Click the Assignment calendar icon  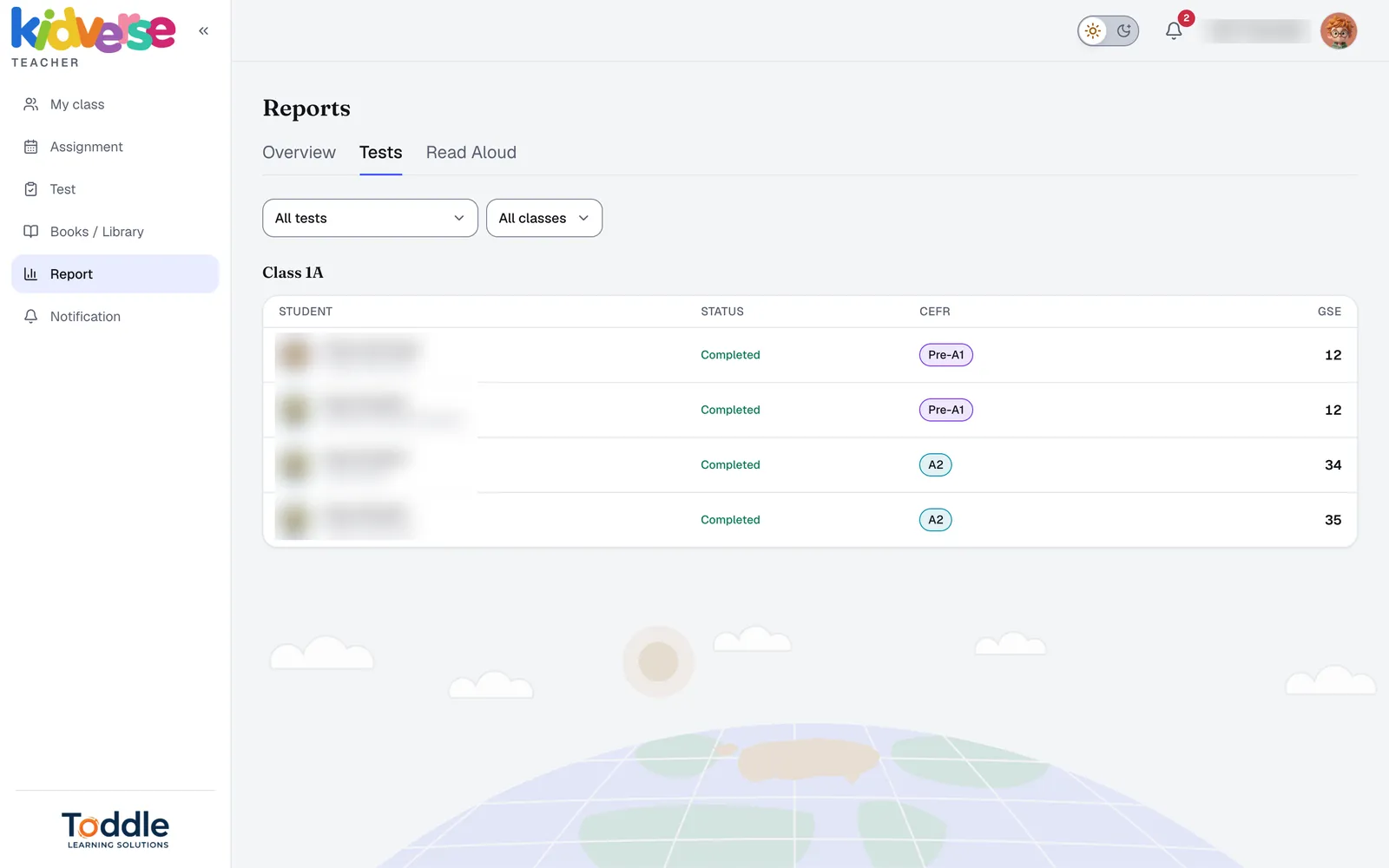tap(31, 147)
